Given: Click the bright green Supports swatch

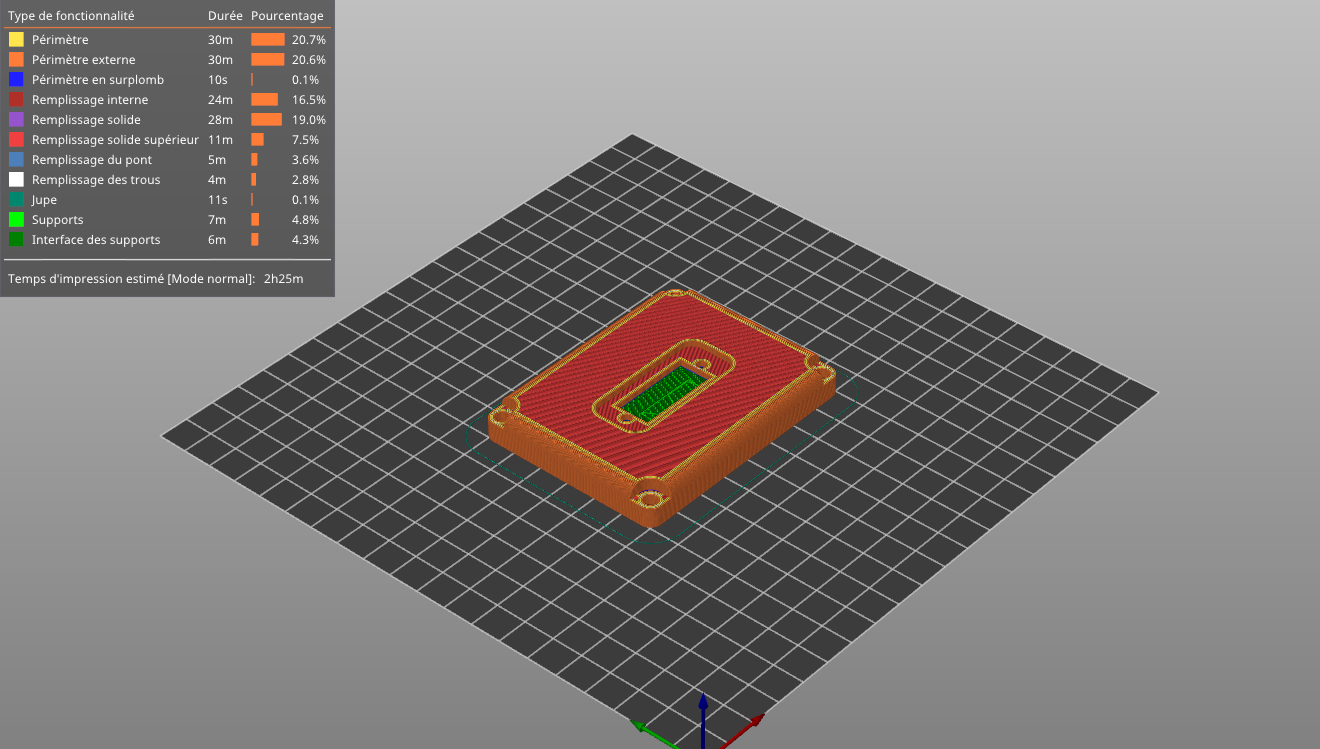Looking at the screenshot, I should (16, 220).
